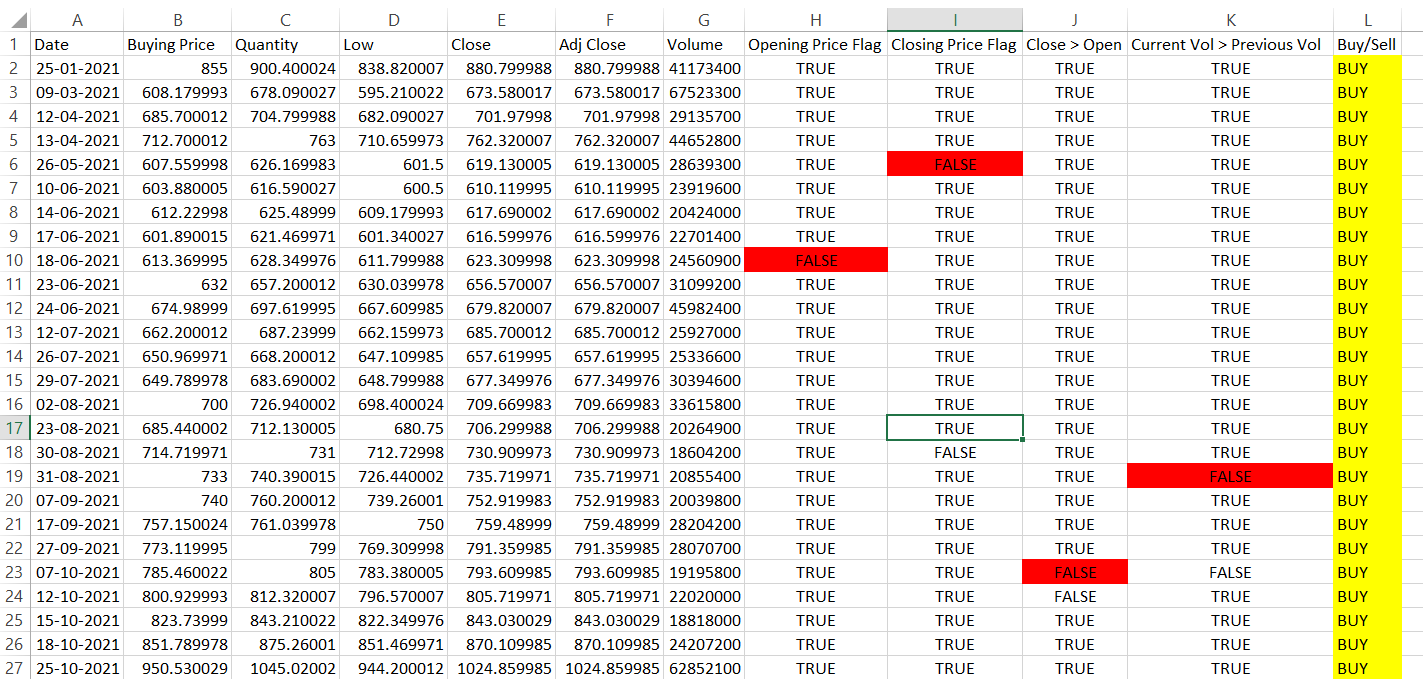Select column L header

coord(1366,19)
